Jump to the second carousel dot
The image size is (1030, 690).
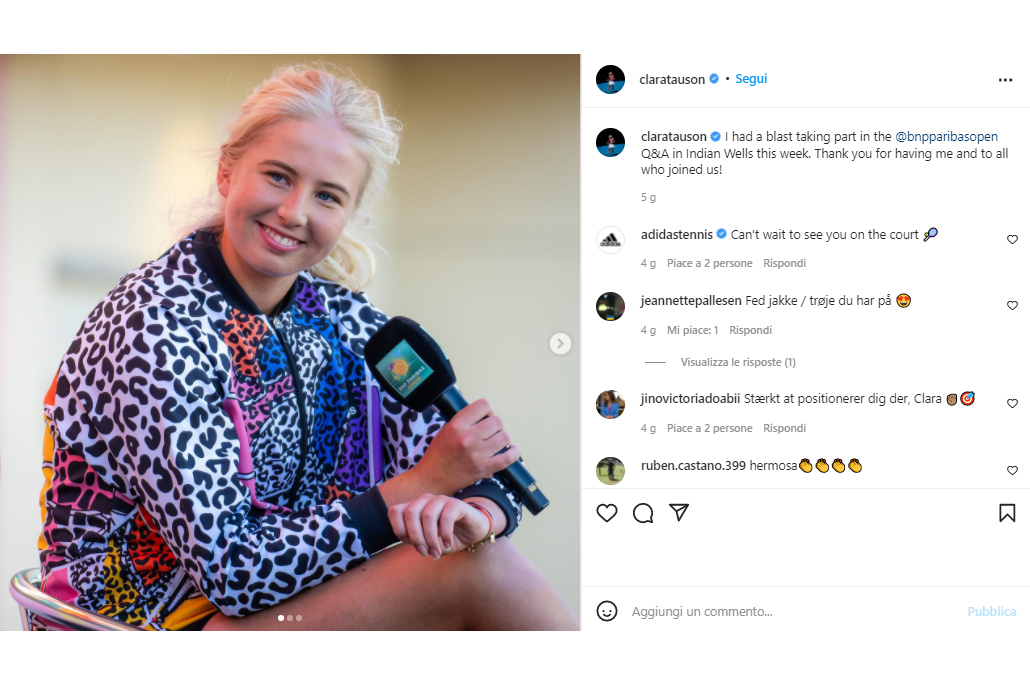coord(290,618)
